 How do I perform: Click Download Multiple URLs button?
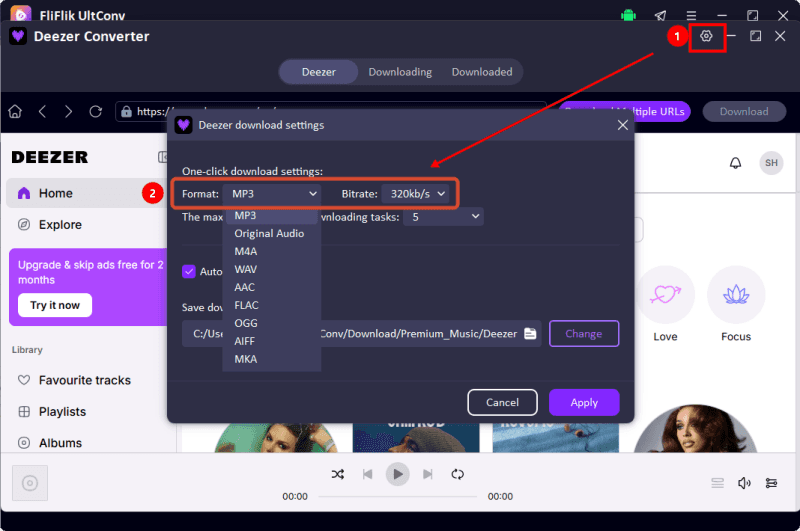625,111
